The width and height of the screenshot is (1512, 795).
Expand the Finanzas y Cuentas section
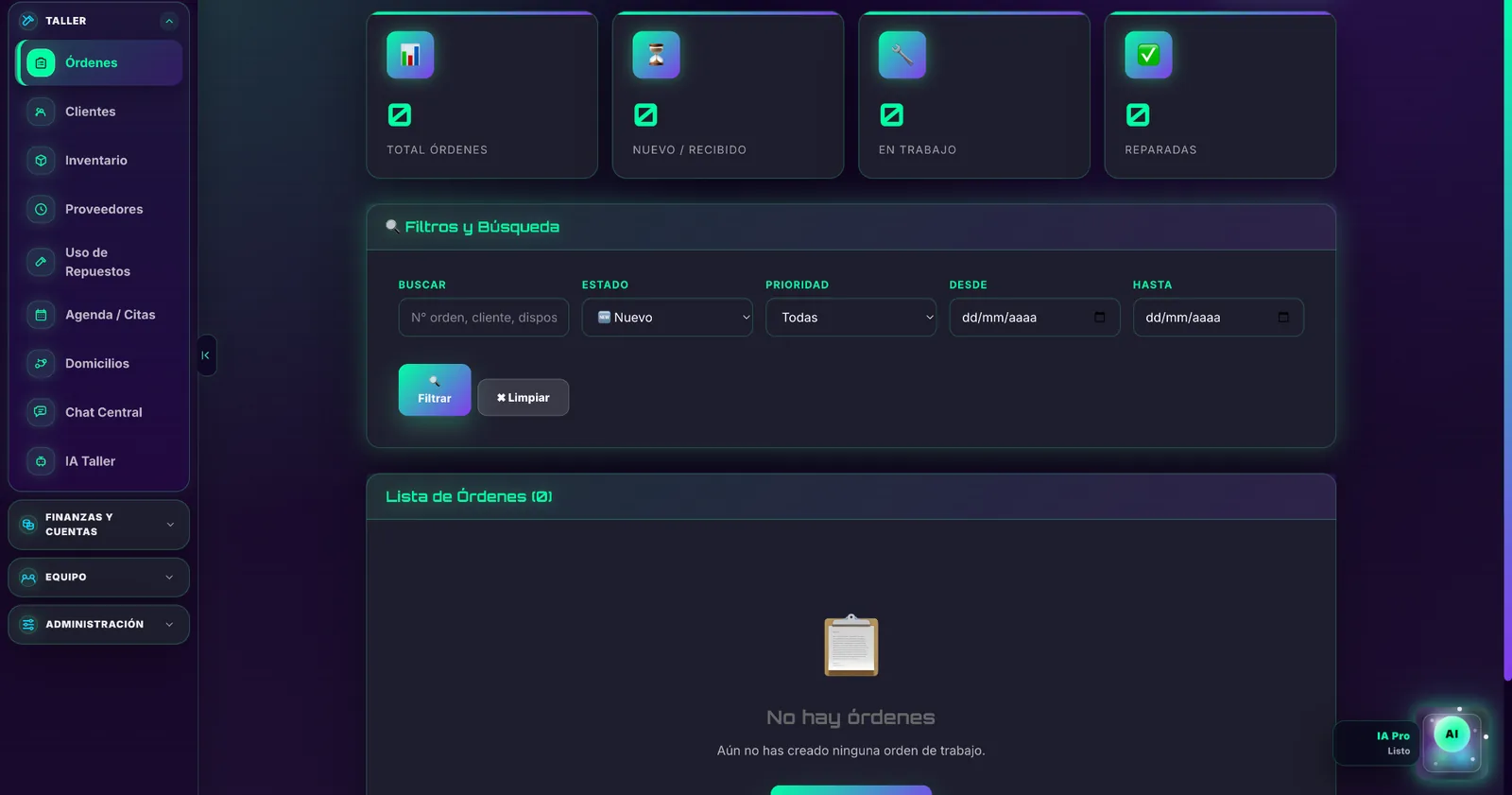pyautogui.click(x=98, y=525)
